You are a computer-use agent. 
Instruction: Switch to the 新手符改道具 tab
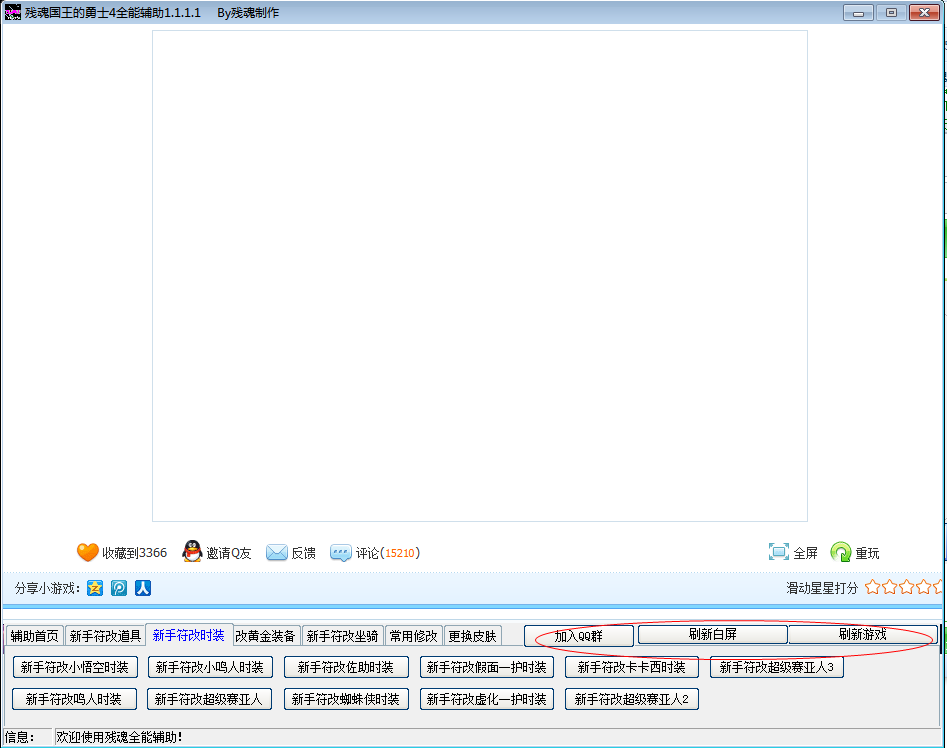point(105,636)
